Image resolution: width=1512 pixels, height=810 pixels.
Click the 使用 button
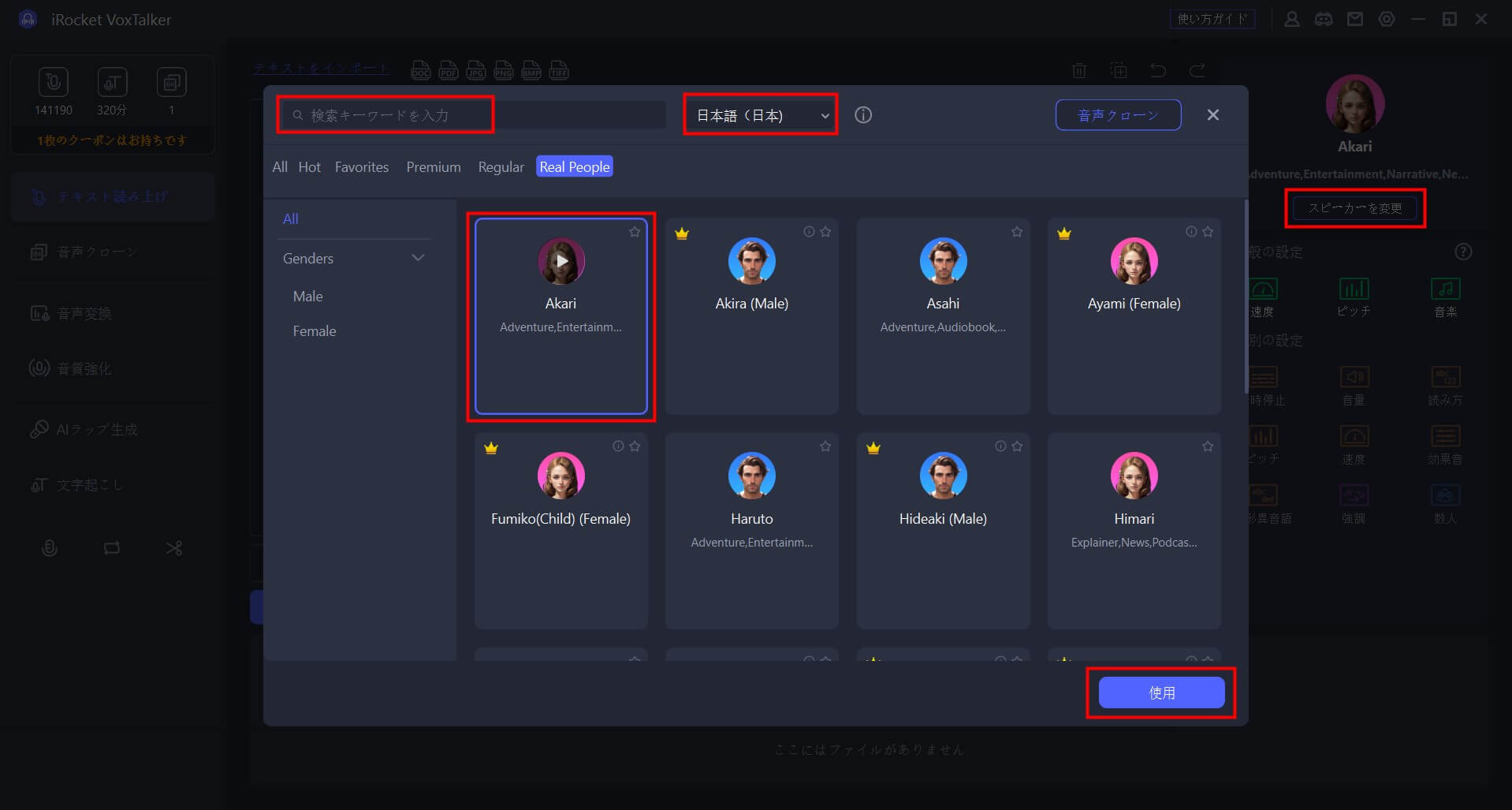pos(1161,692)
